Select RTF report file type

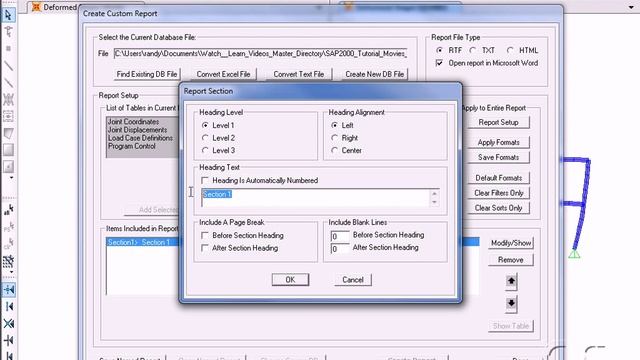[x=440, y=50]
